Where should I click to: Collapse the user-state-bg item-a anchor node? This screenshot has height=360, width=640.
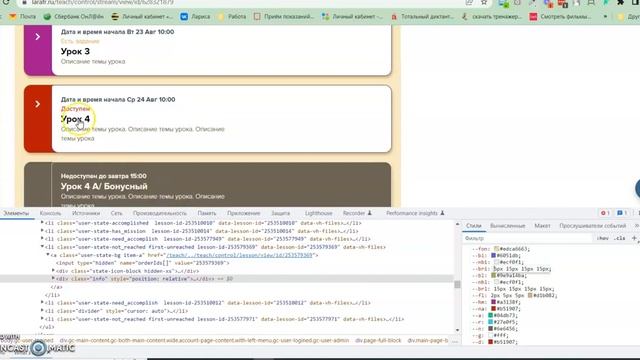48,255
